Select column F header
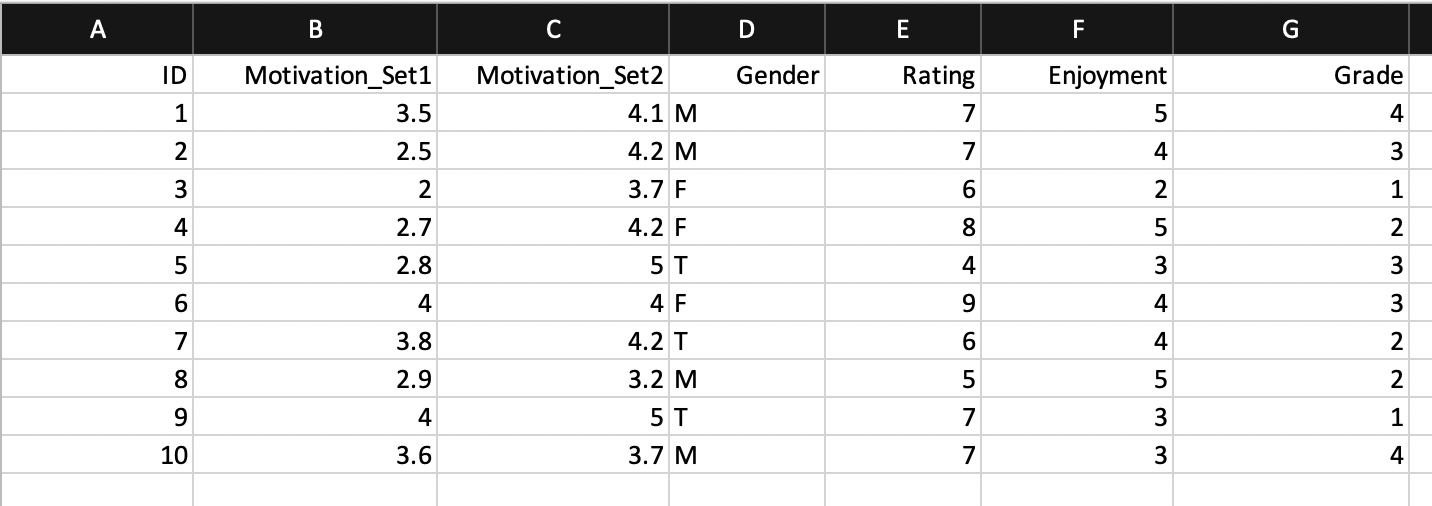1432x506 pixels. (1076, 30)
